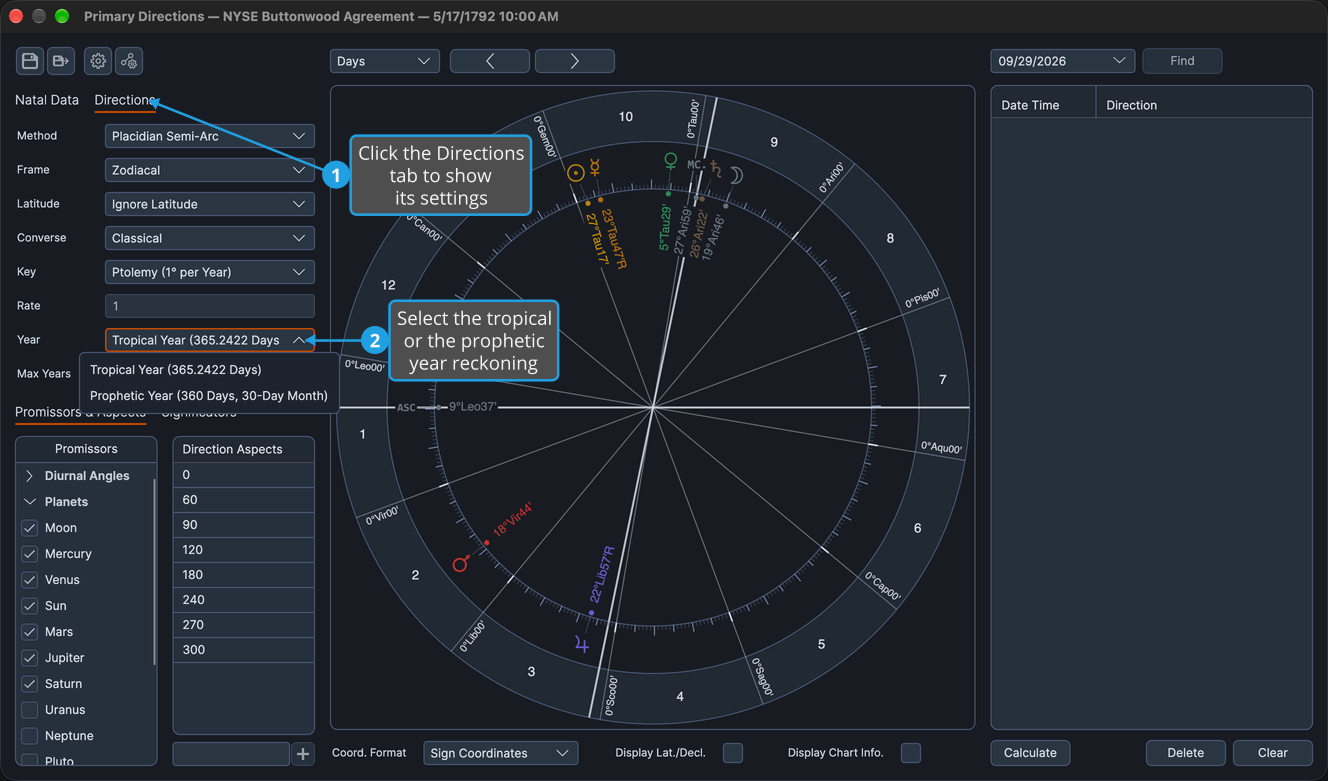Screen dimensions: 1328x781
Task: Enable the Neptune promissor checkbox
Action: tap(30, 736)
